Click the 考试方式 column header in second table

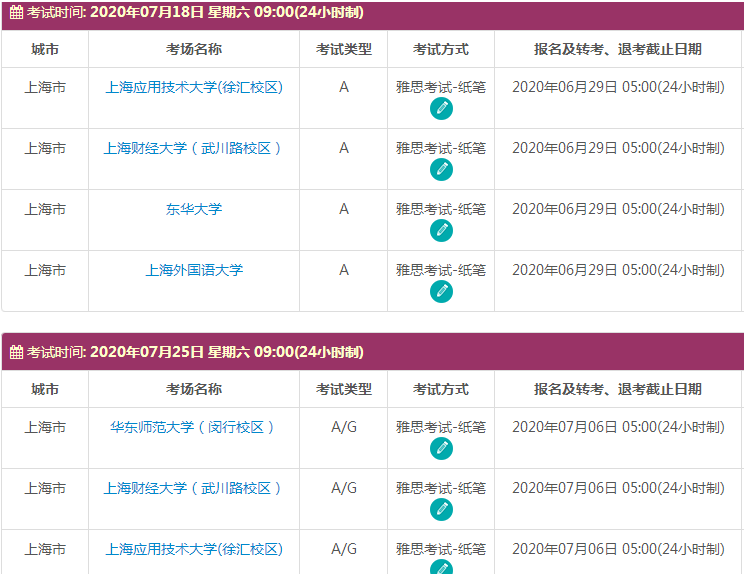(x=441, y=389)
